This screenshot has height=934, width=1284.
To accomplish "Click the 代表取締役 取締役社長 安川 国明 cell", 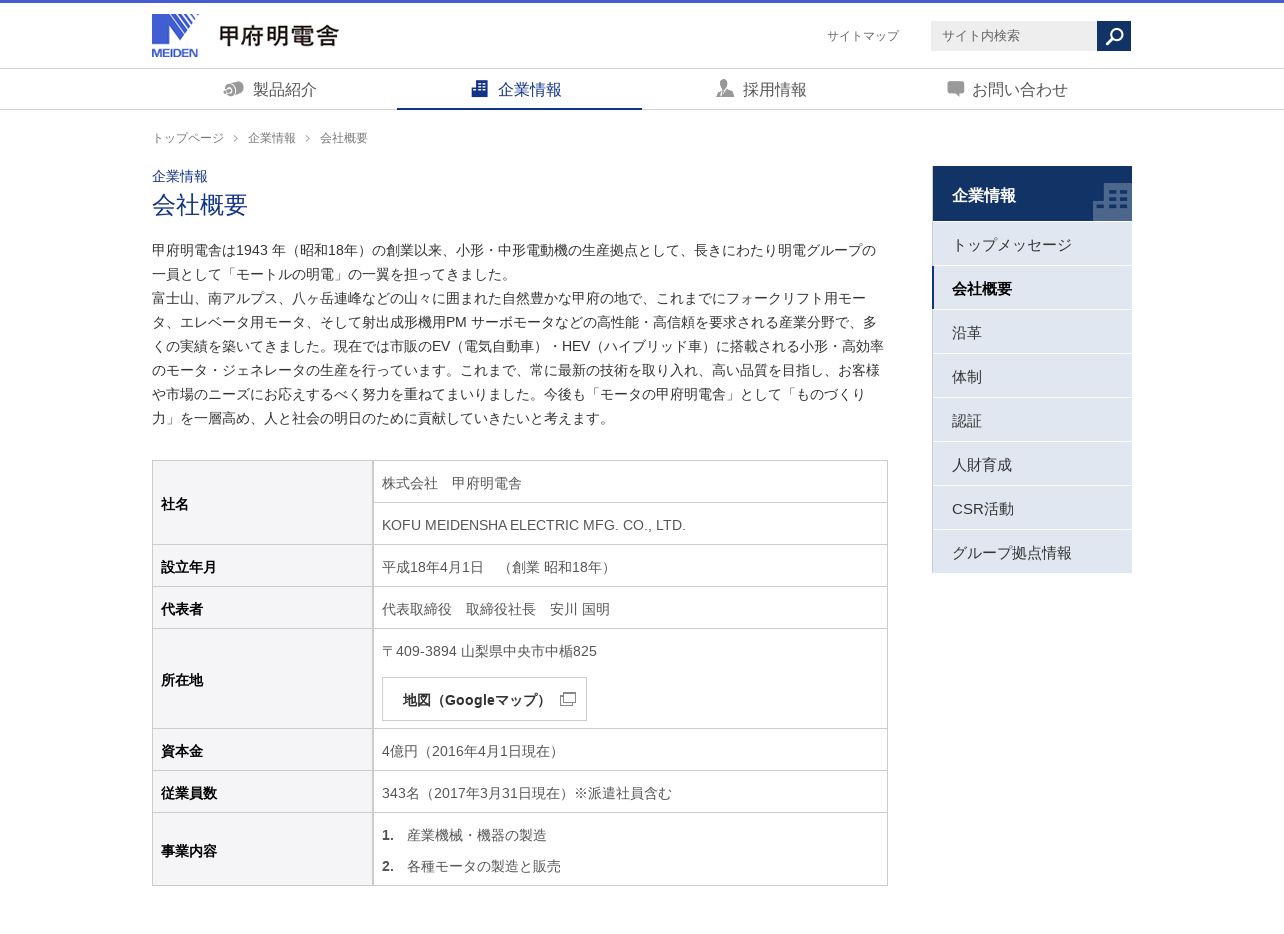I will coord(630,608).
